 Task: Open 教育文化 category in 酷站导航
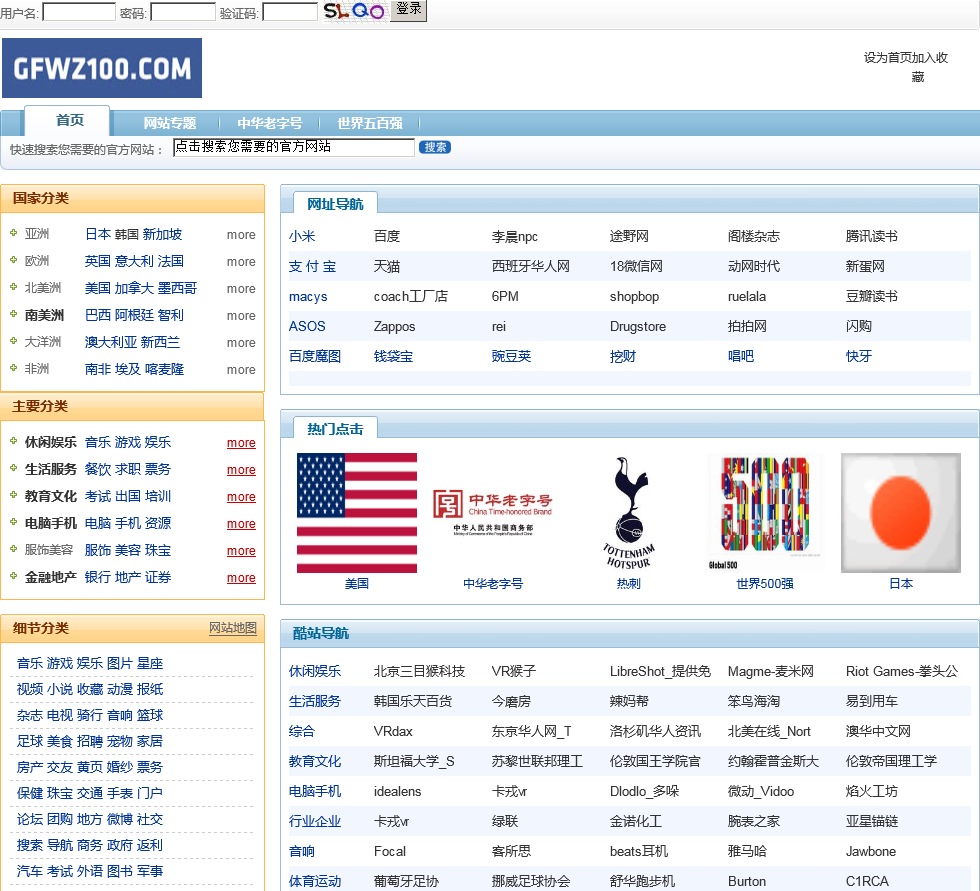[x=315, y=761]
